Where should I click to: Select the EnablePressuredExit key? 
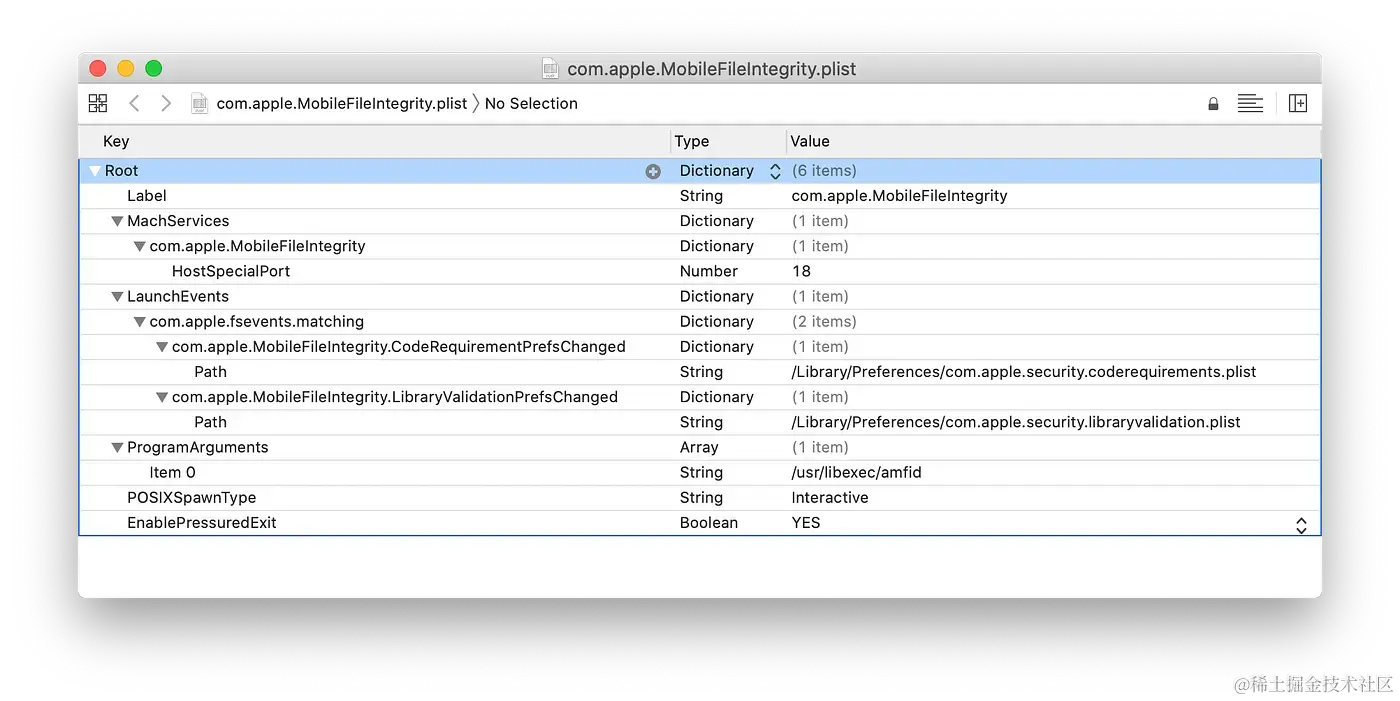[x=202, y=523]
